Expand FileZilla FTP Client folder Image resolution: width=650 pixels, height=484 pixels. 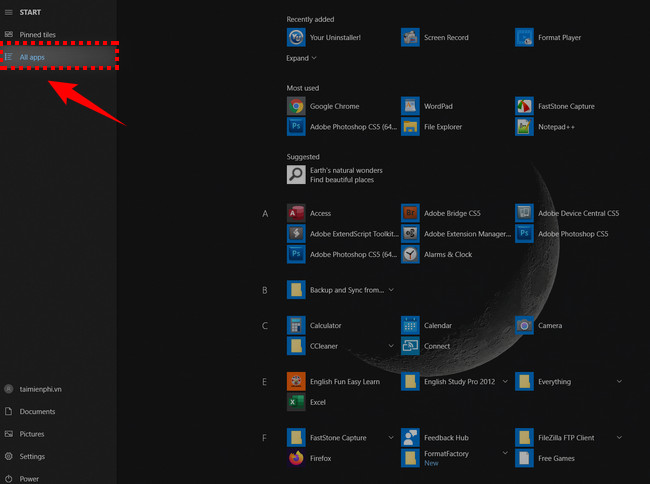click(x=619, y=437)
